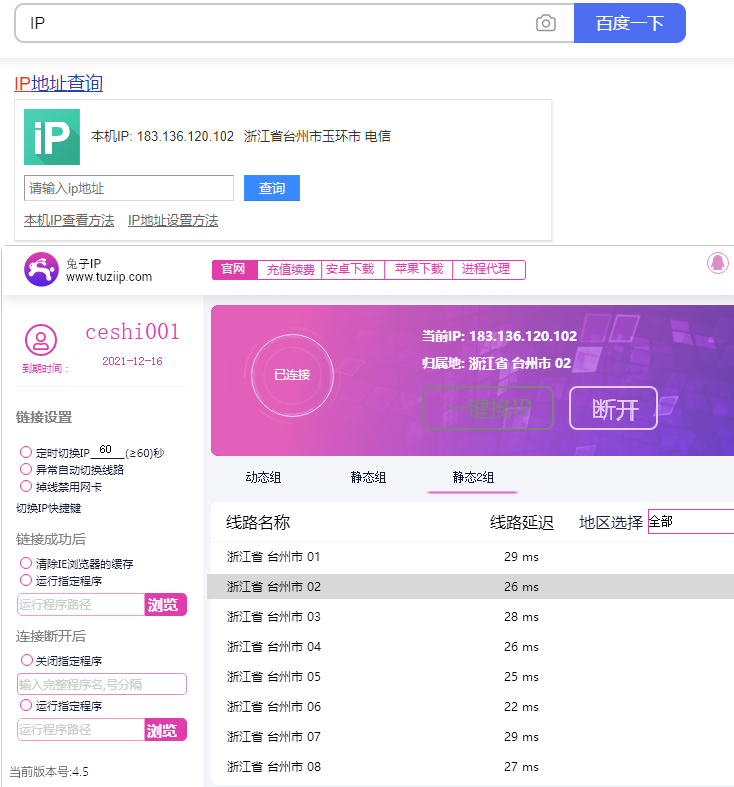The image size is (734, 787).
Task: Click the 断开 disconnect button
Action: click(x=614, y=409)
